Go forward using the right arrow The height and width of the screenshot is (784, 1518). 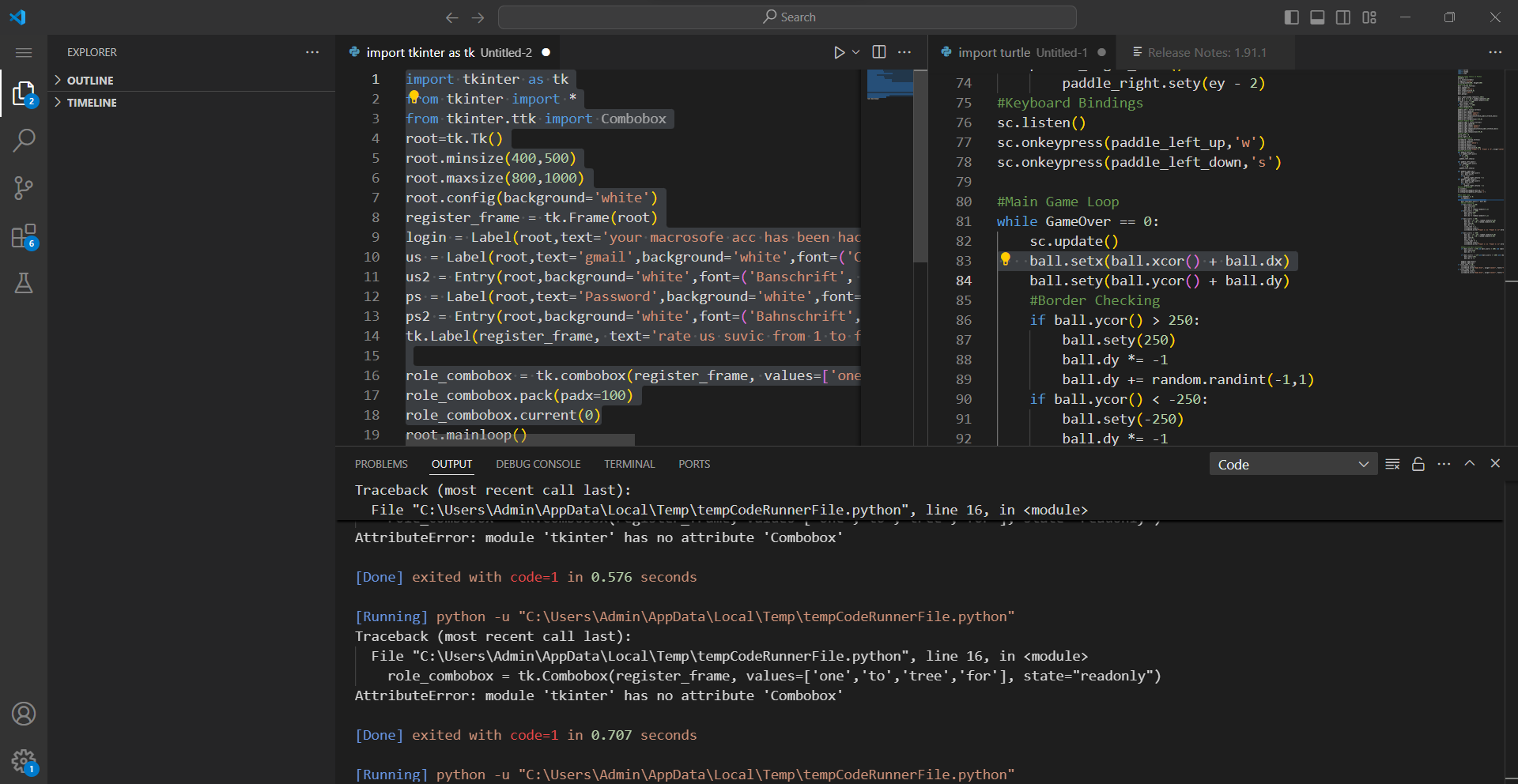pos(478,17)
